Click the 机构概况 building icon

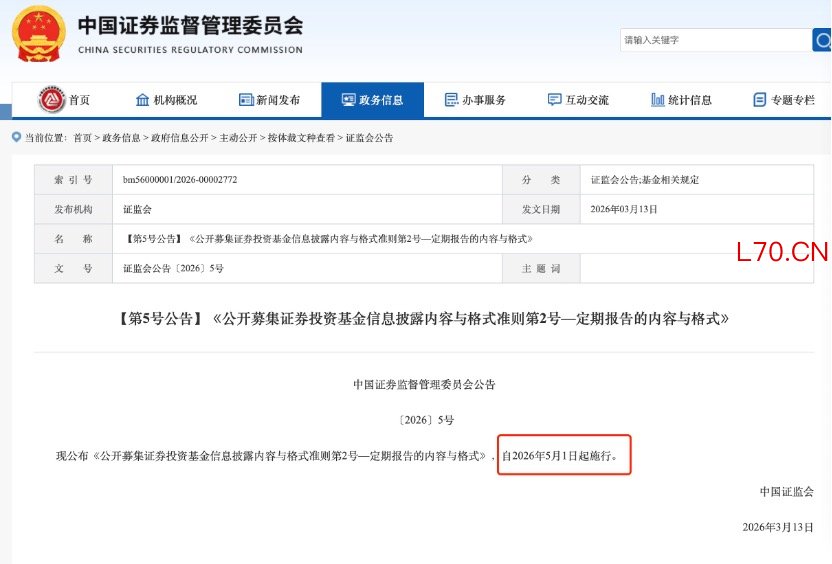point(142,100)
